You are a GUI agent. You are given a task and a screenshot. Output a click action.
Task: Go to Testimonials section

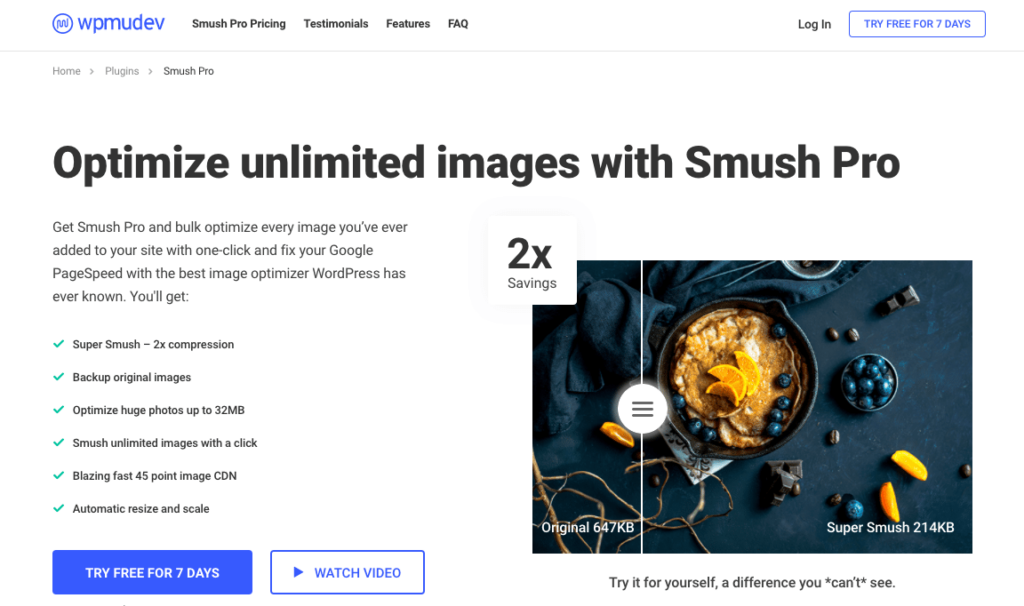[x=336, y=24]
